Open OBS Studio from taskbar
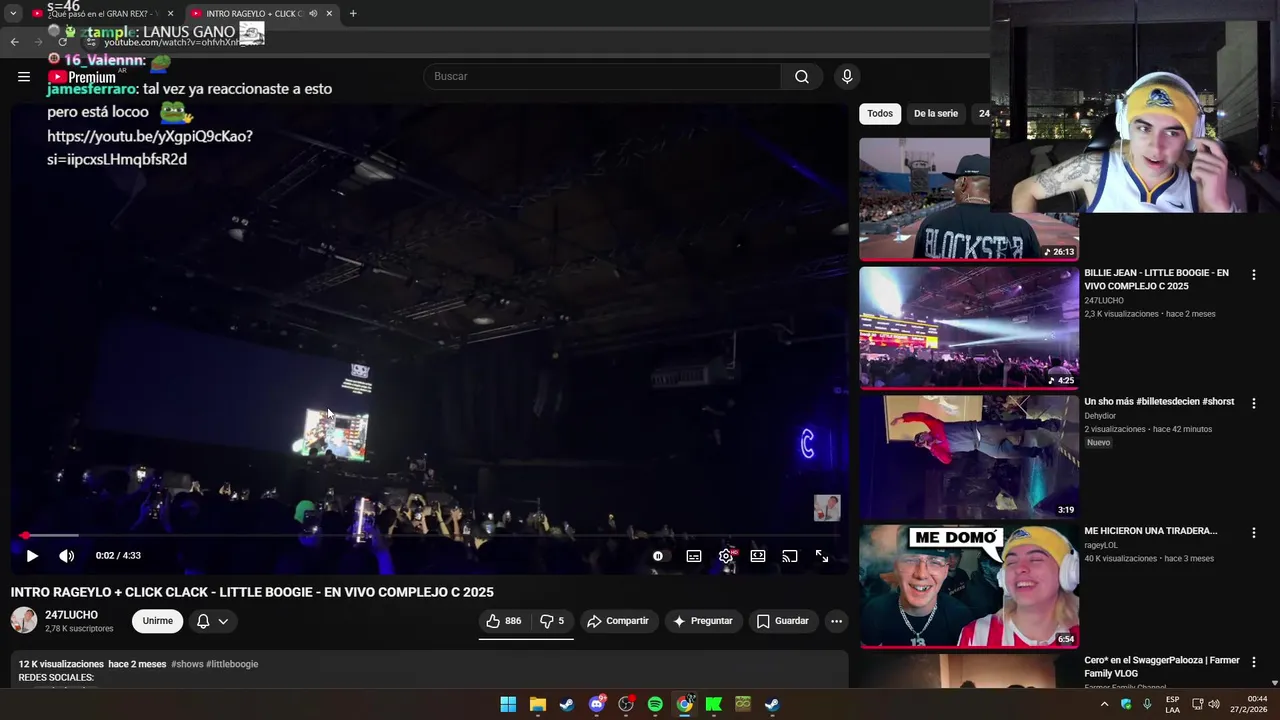This screenshot has height=720, width=1280. [626, 704]
